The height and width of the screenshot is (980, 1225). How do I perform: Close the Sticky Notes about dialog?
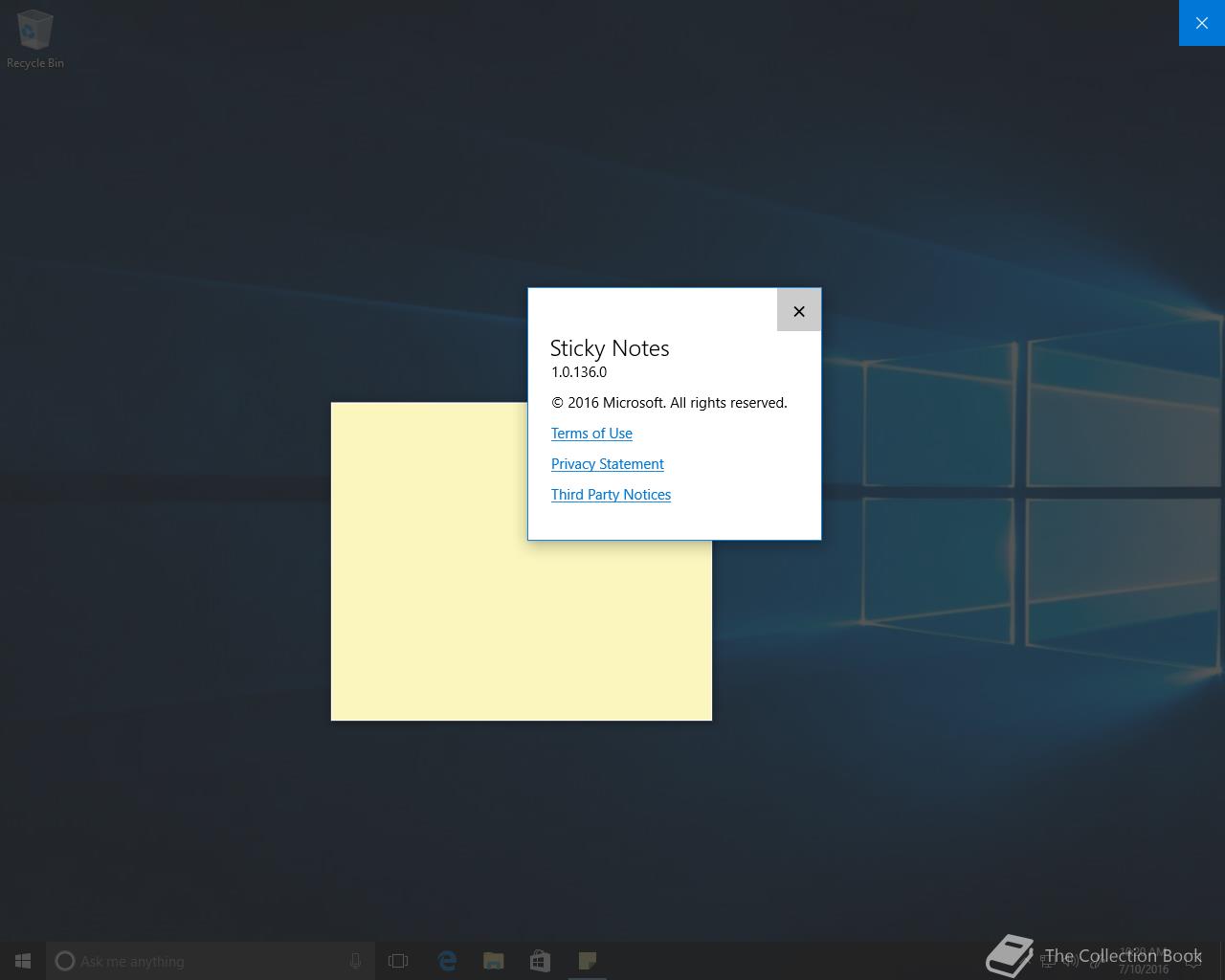[x=799, y=311]
